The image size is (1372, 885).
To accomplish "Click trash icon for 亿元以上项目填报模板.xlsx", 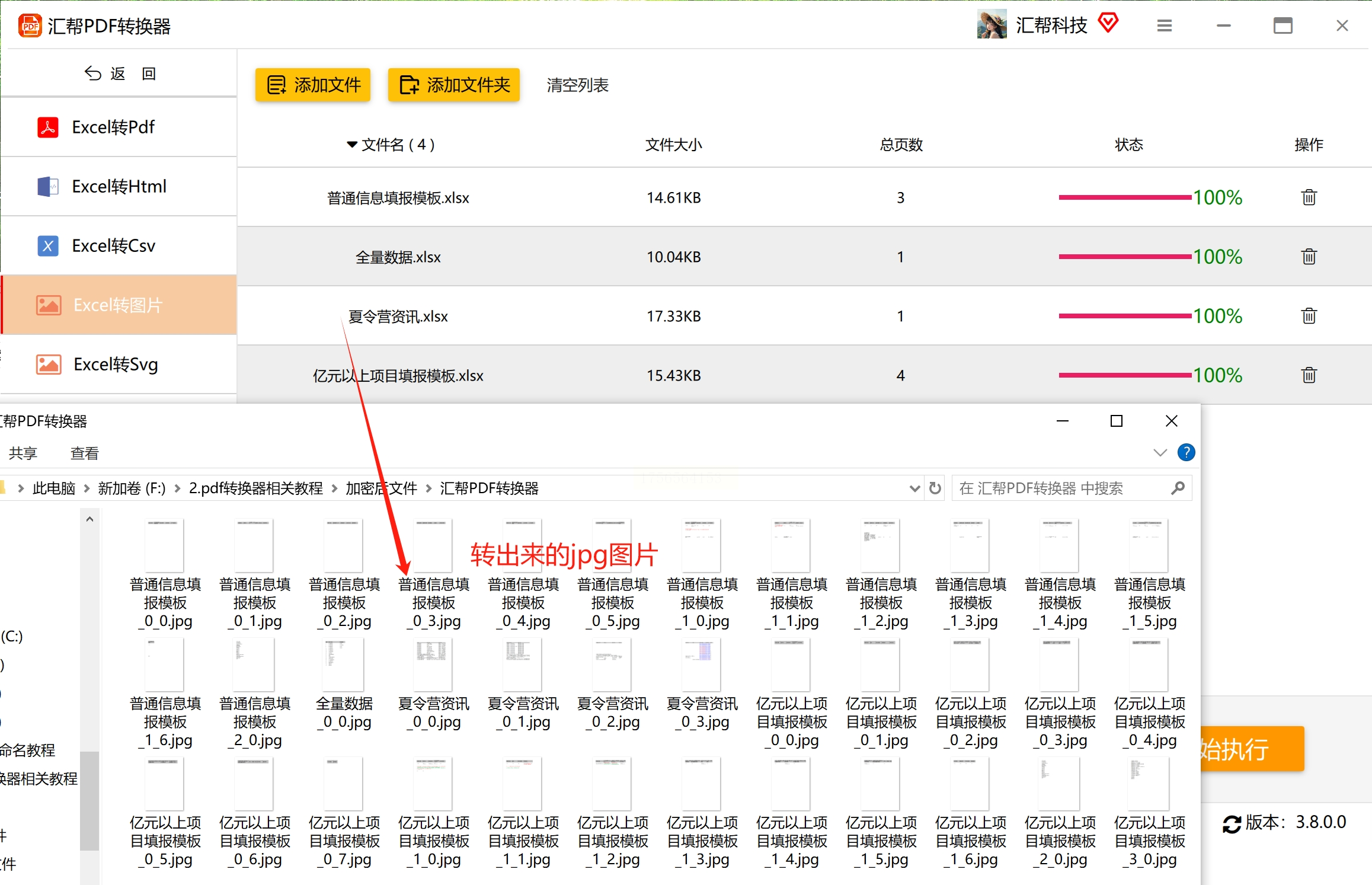I will point(1309,375).
